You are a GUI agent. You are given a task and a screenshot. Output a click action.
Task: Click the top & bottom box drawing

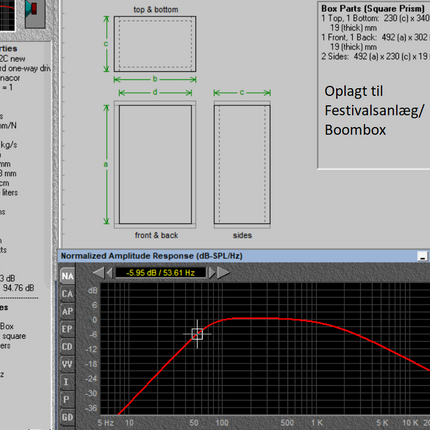point(155,44)
